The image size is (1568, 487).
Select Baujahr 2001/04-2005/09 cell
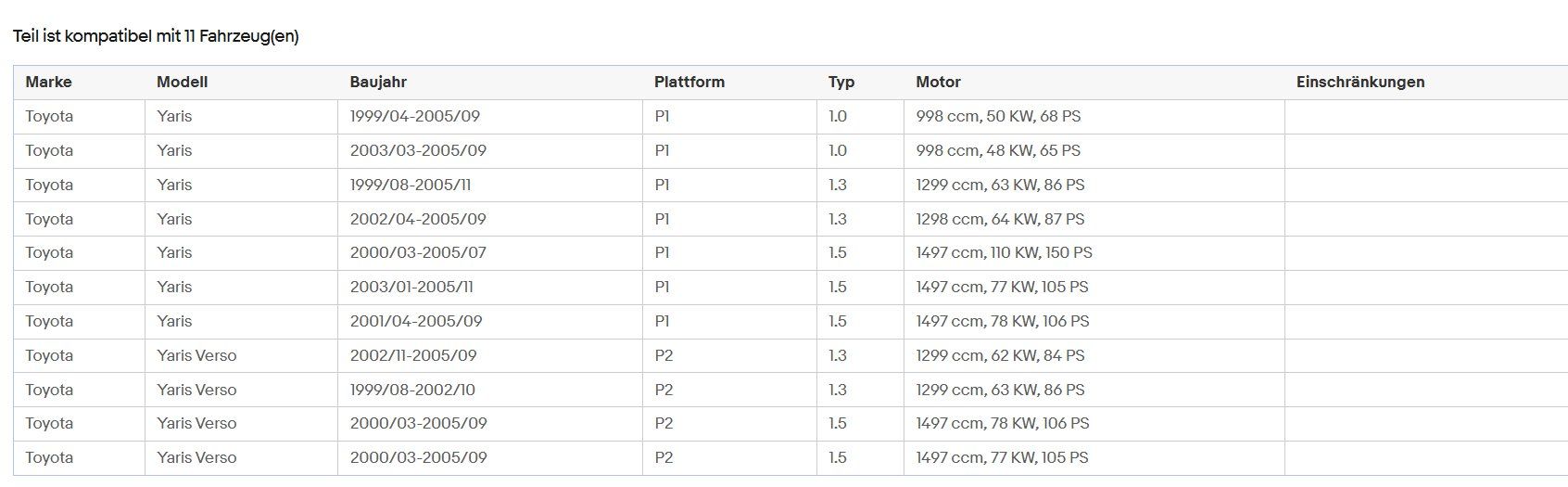click(x=416, y=321)
